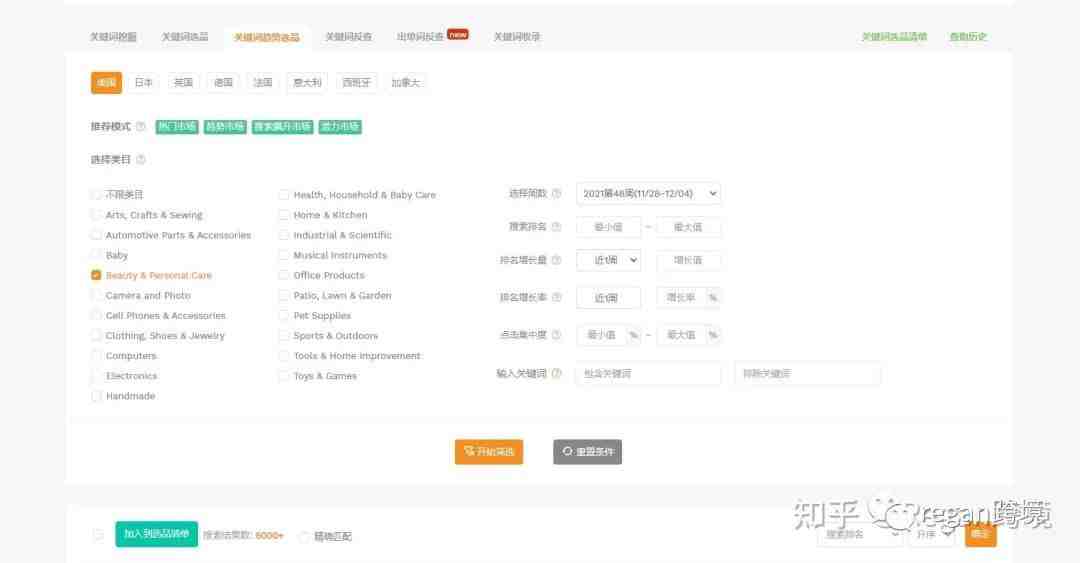This screenshot has width=1080, height=563.
Task: Check Camera and Photo category
Action: click(x=96, y=295)
